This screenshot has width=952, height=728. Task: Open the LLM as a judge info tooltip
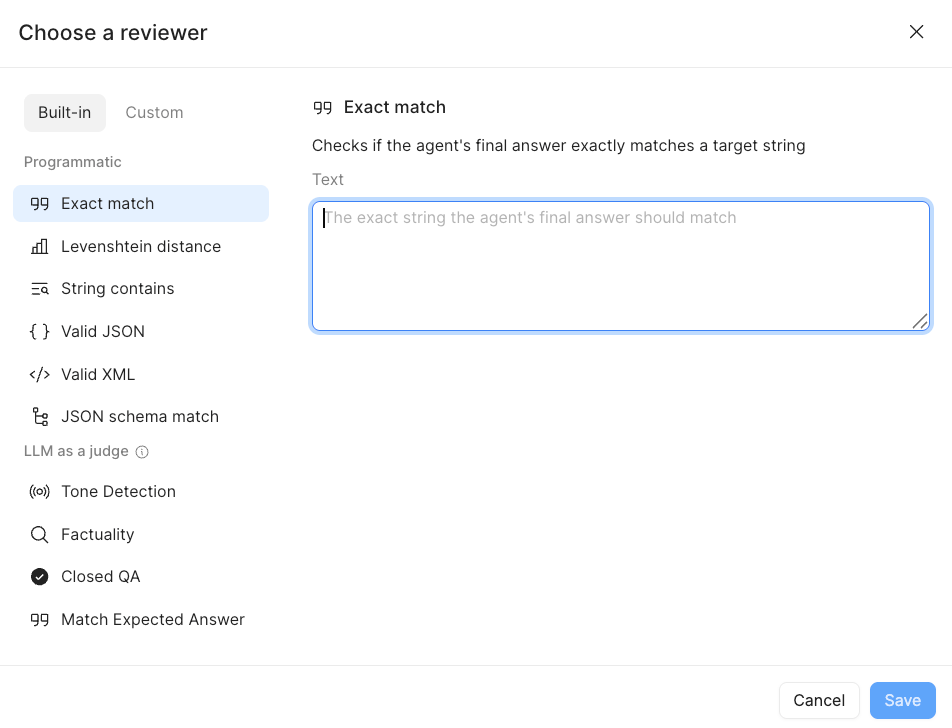143,451
